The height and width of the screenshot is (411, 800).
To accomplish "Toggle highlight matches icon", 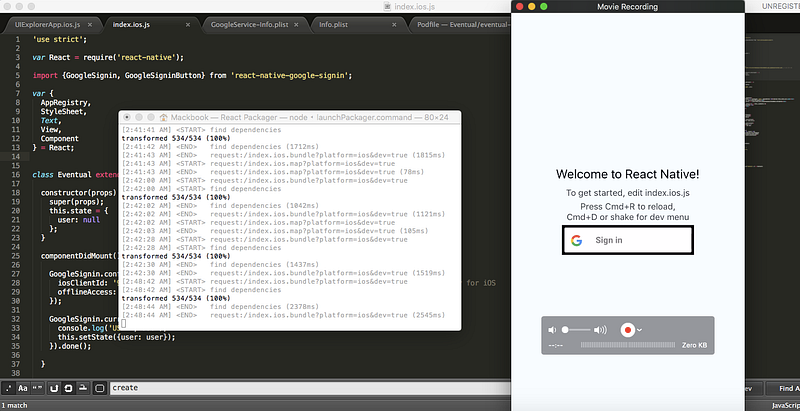I will [83, 388].
